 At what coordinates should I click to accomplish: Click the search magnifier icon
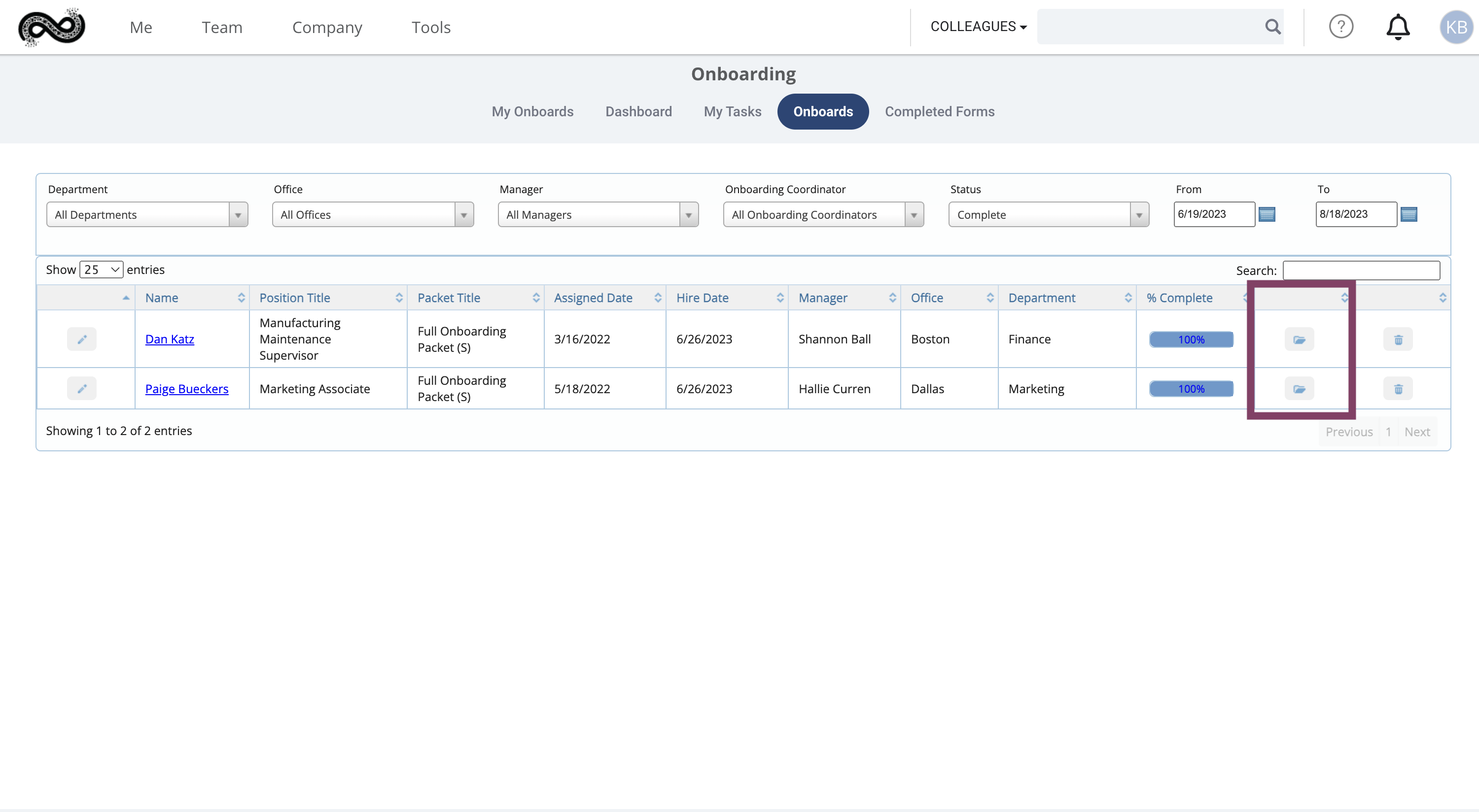(1272, 27)
